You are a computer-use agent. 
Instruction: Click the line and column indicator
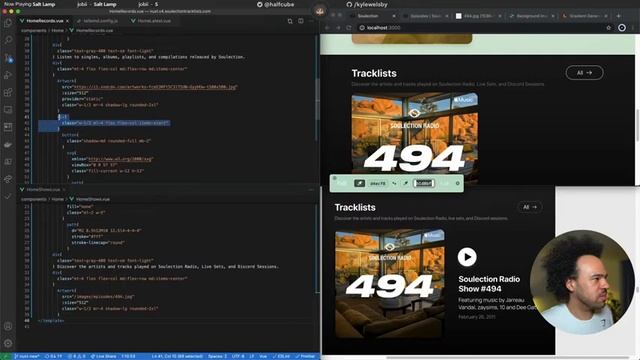pyautogui.click(x=177, y=356)
